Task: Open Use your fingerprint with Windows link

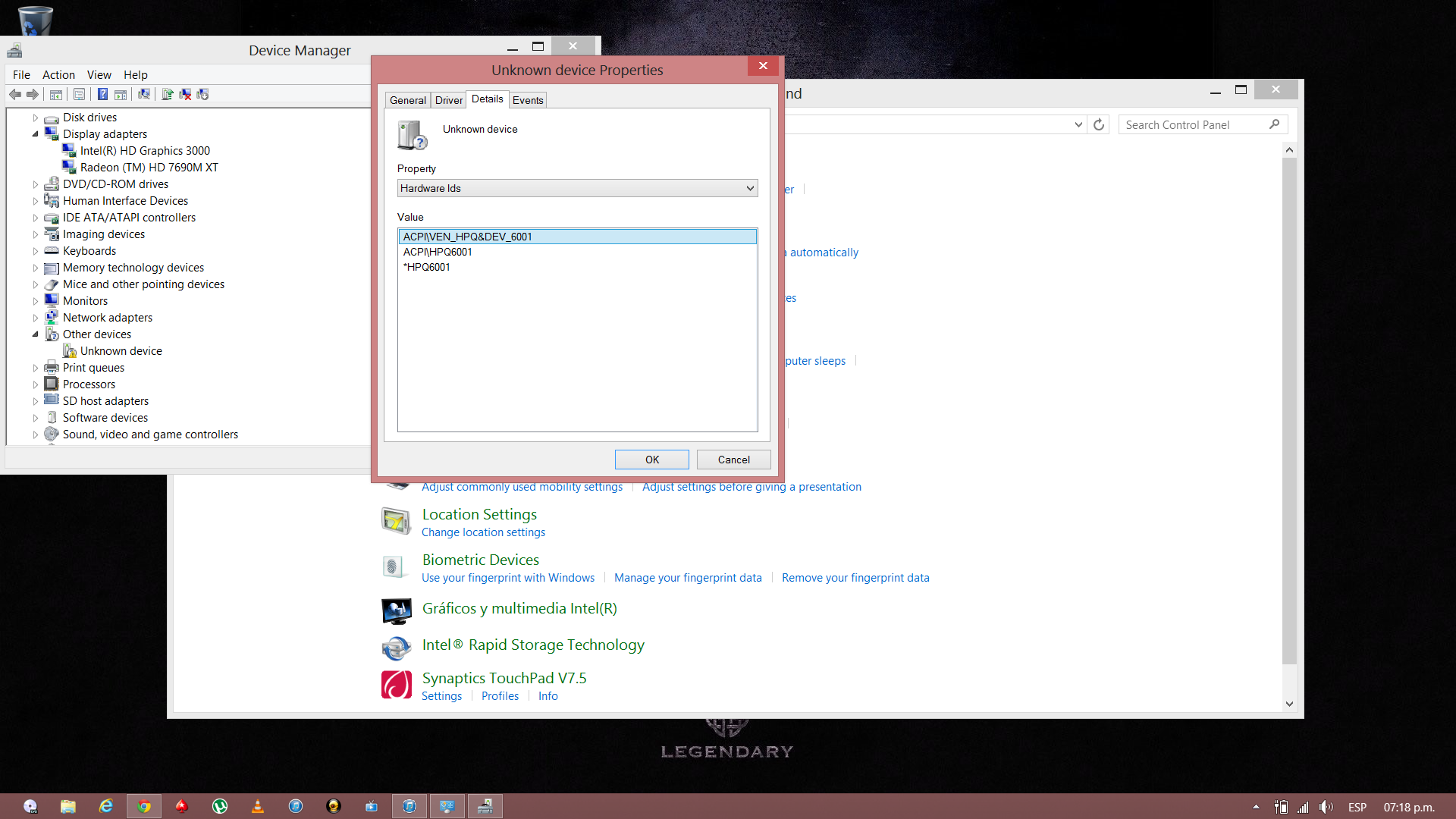Action: pos(508,578)
